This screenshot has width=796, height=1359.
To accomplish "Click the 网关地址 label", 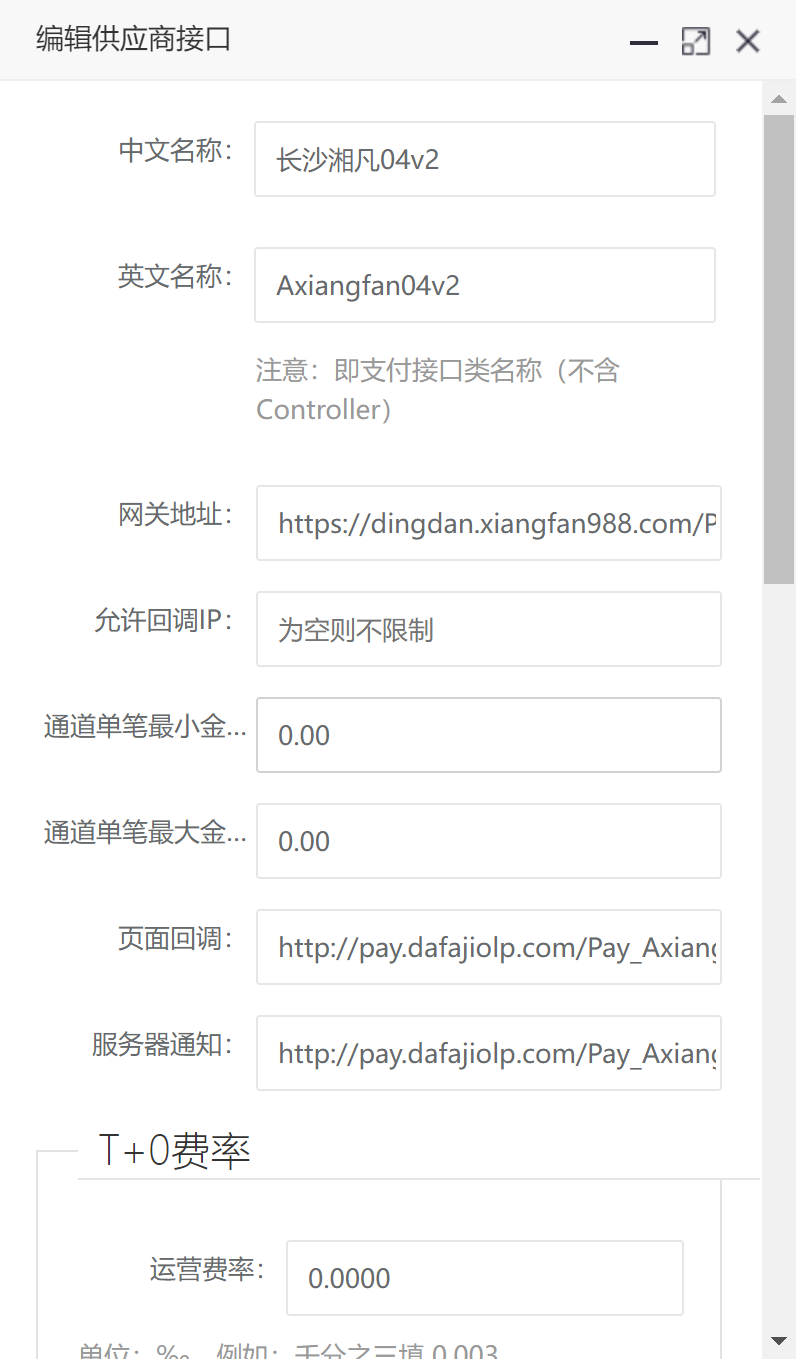I will click(176, 514).
